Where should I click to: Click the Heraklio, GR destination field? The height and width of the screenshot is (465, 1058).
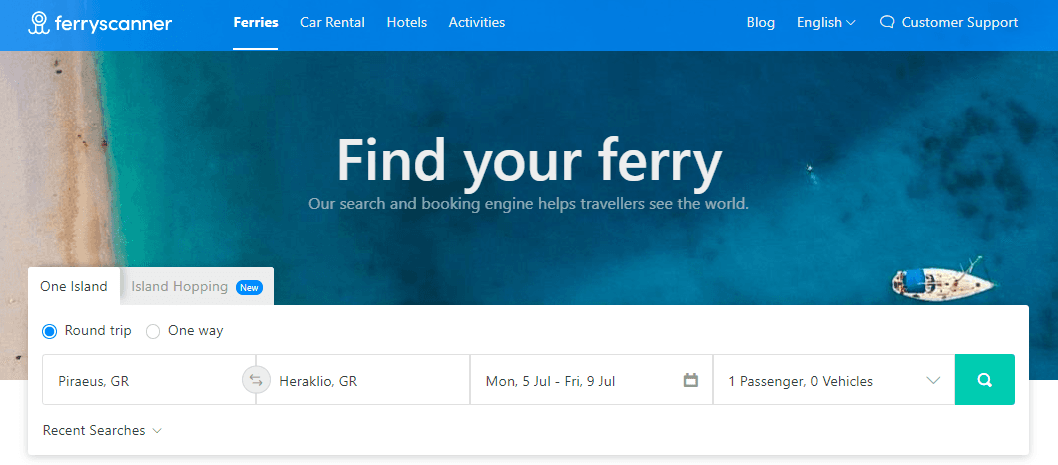pyautogui.click(x=365, y=381)
